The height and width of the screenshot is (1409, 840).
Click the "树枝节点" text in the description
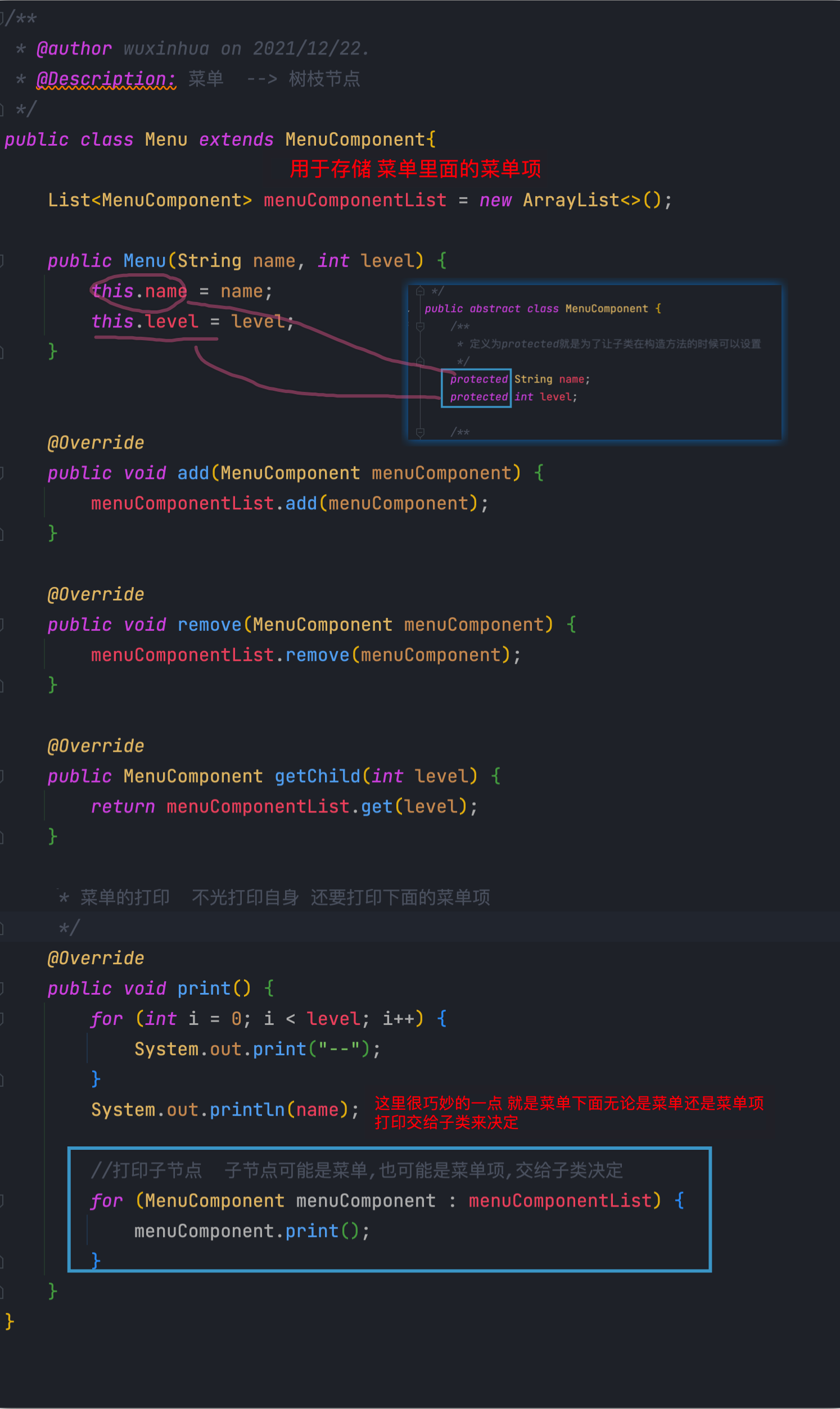[324, 79]
